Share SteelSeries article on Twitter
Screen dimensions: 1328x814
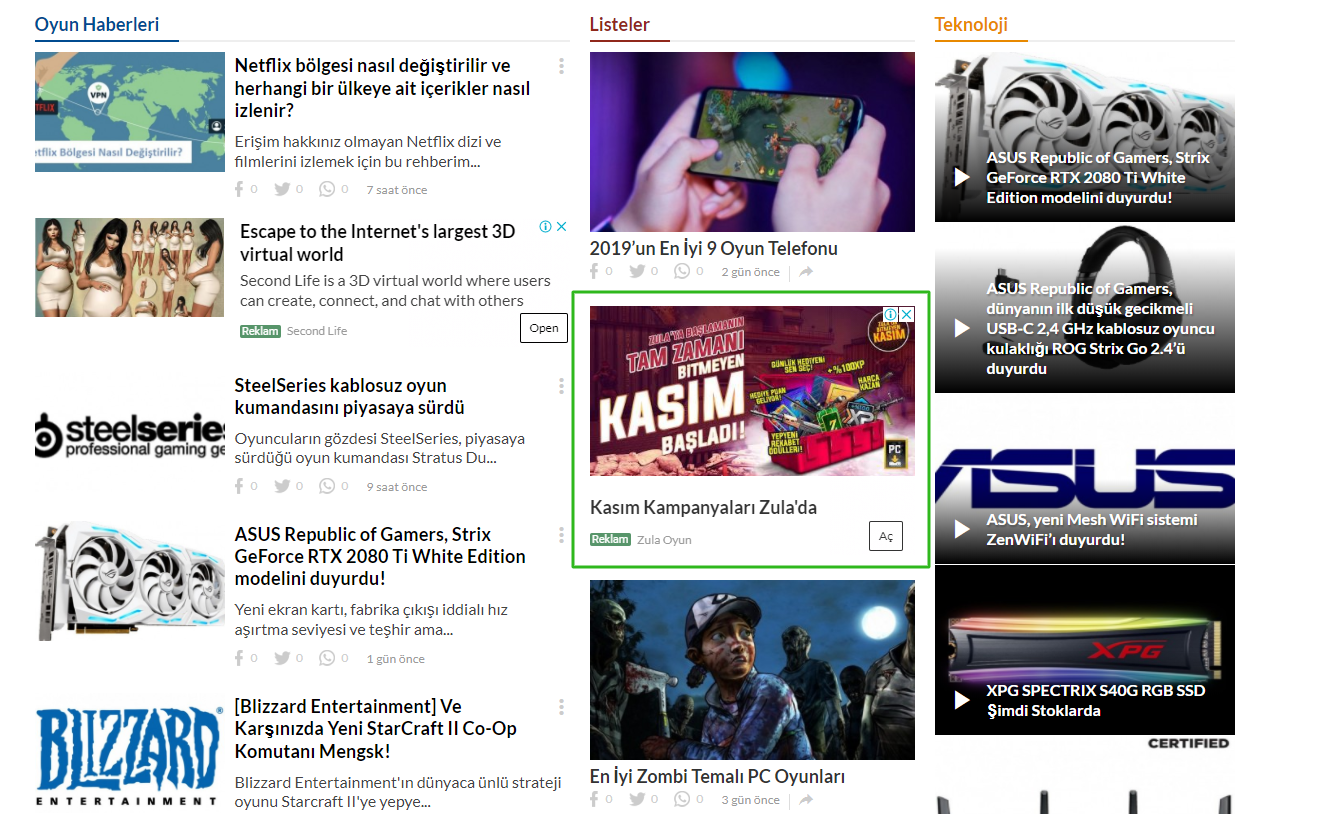coord(282,486)
